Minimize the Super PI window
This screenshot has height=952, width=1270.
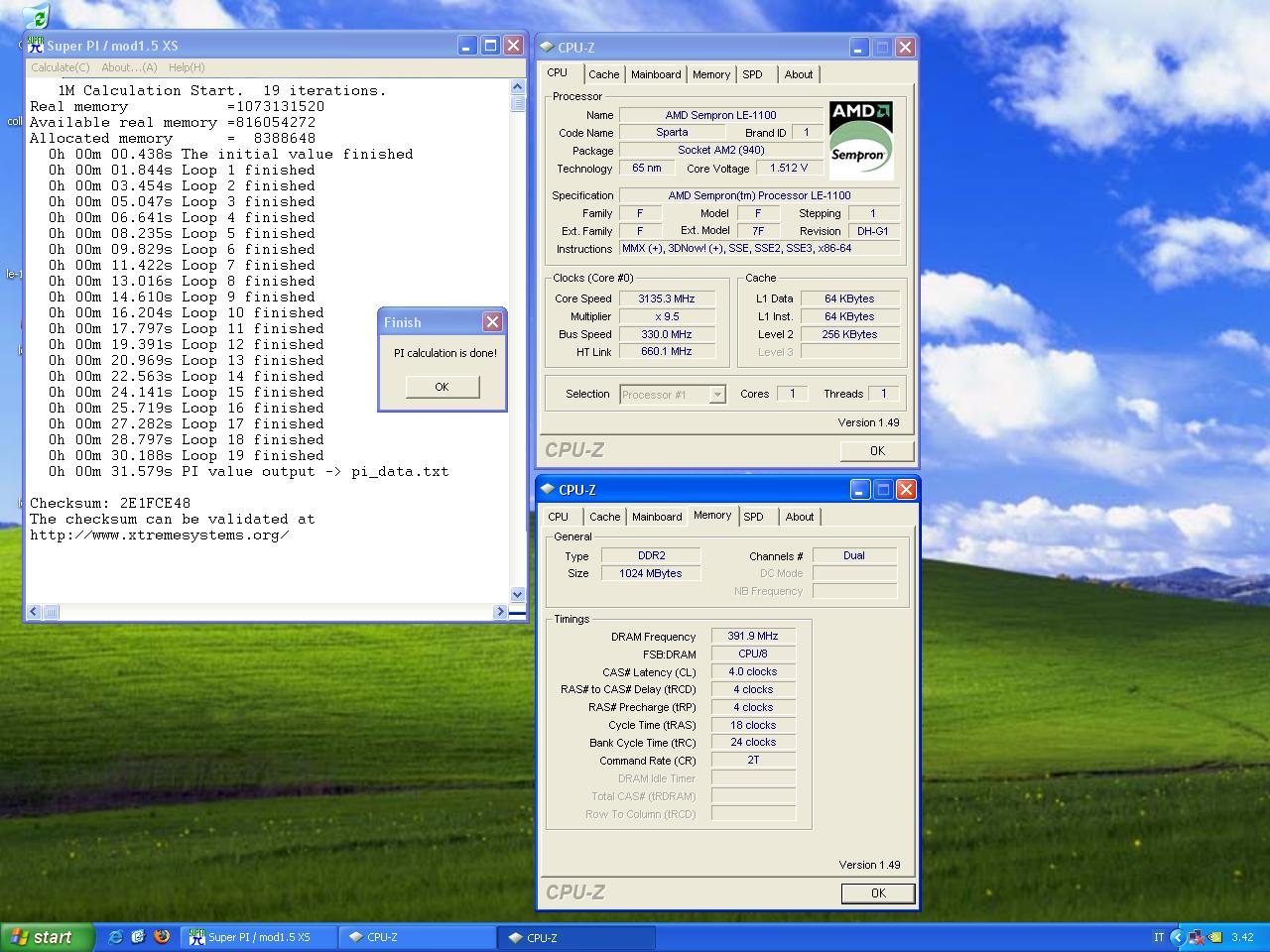[466, 46]
